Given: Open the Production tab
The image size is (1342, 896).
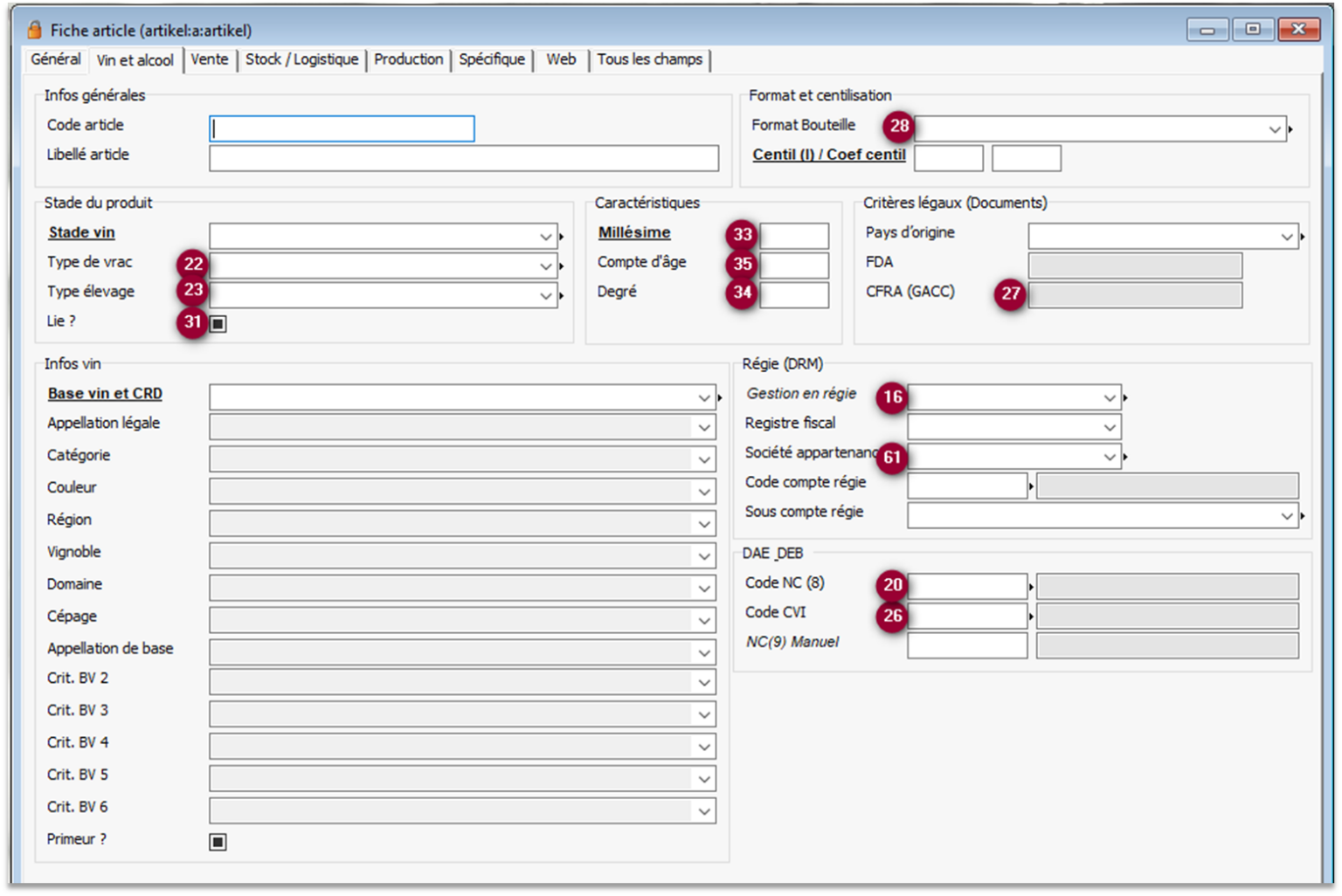Looking at the screenshot, I should pyautogui.click(x=408, y=59).
